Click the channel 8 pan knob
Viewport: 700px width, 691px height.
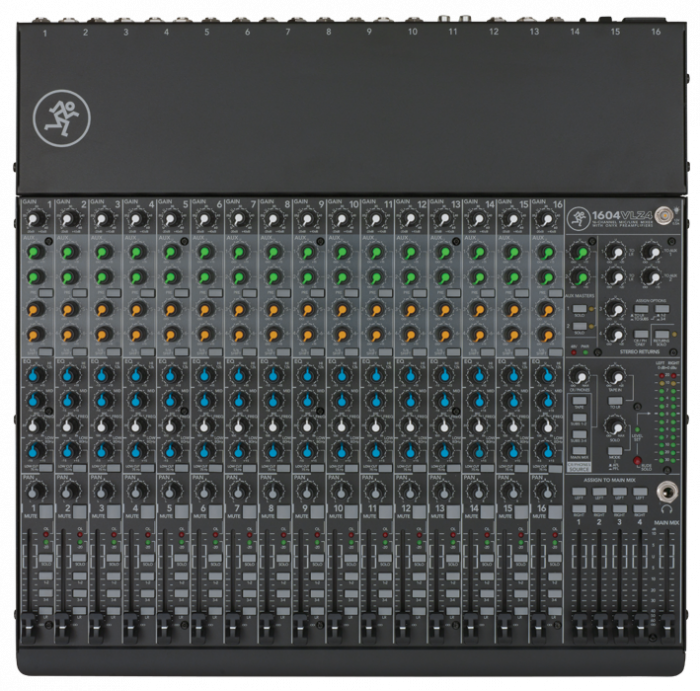point(272,491)
